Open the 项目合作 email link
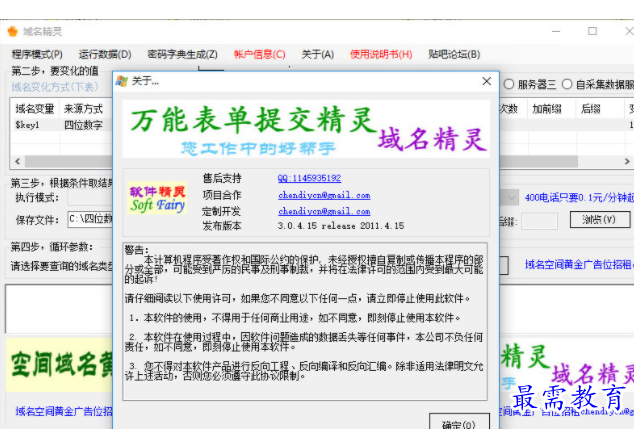The height and width of the screenshot is (429, 634). coord(324,195)
